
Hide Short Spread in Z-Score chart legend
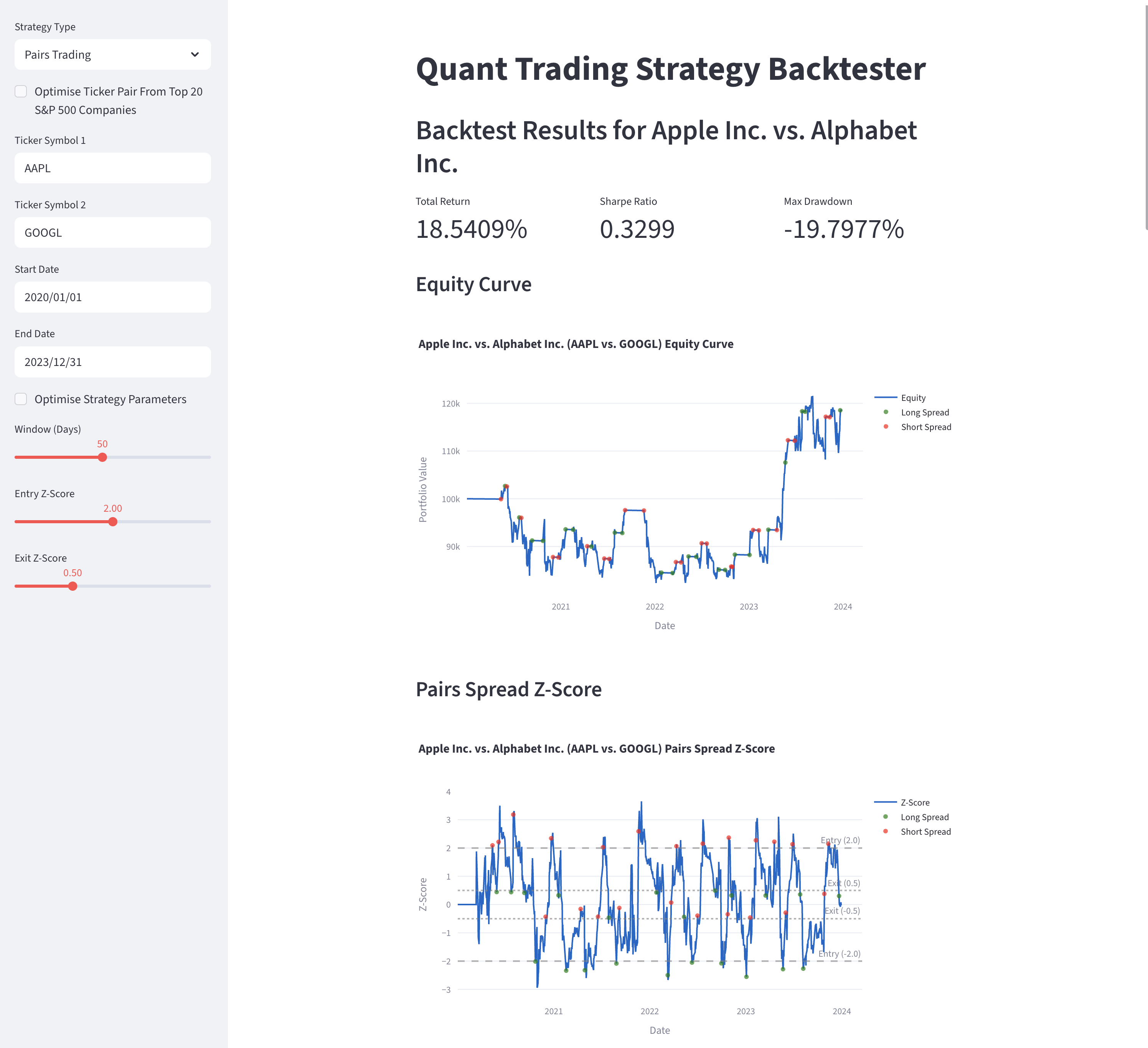(x=925, y=832)
